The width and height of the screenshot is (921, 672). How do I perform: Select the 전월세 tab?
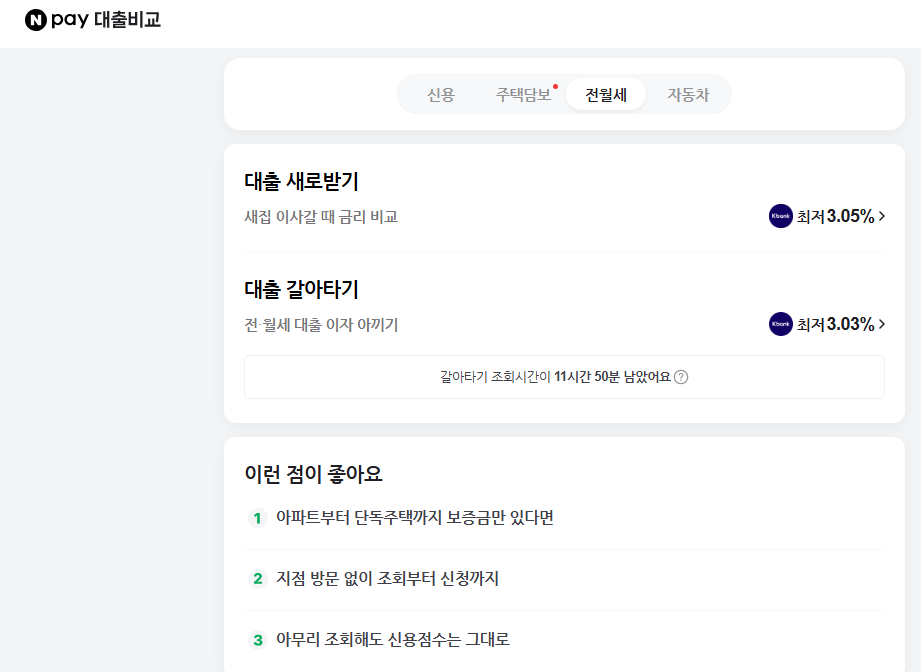click(x=606, y=95)
